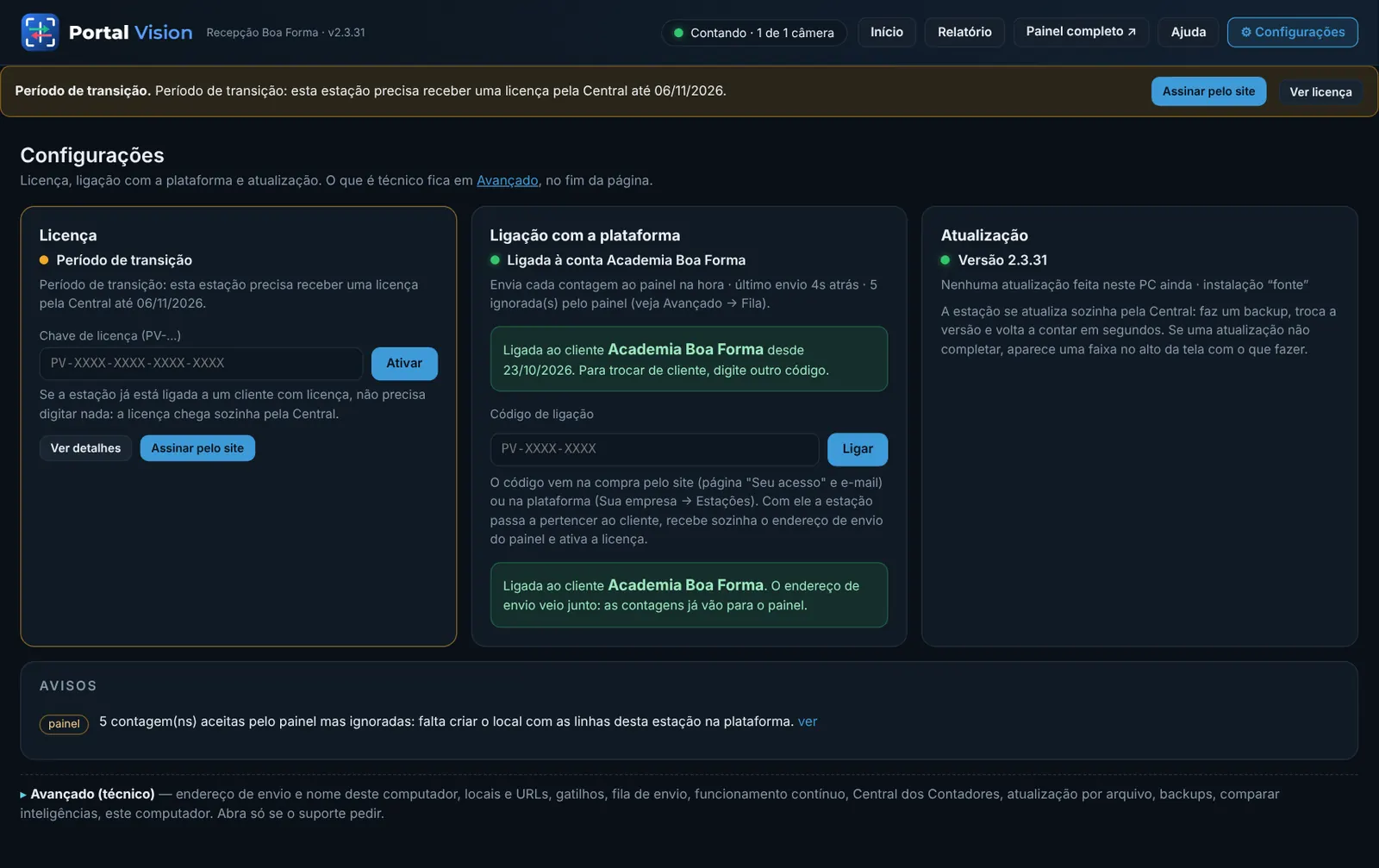Click the Versão 2.3.31 text
Image resolution: width=1379 pixels, height=868 pixels.
pyautogui.click(x=1002, y=260)
